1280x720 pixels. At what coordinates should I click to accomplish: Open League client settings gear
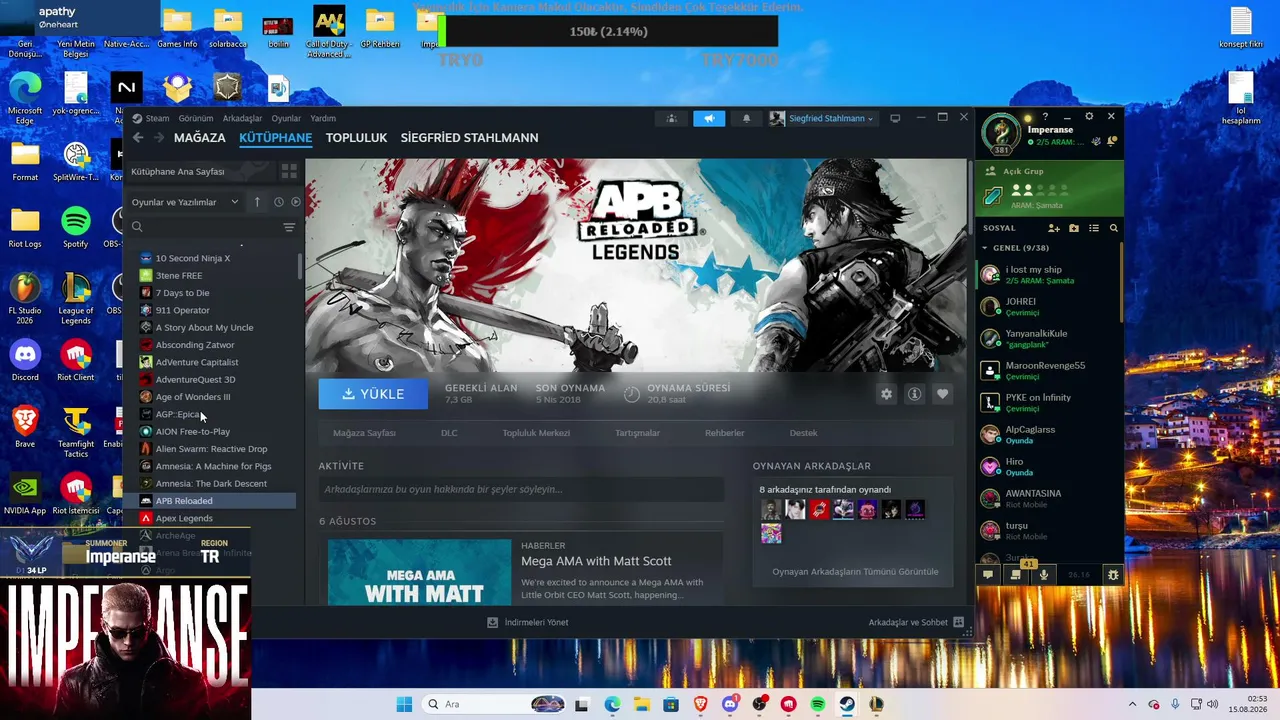click(x=1089, y=117)
